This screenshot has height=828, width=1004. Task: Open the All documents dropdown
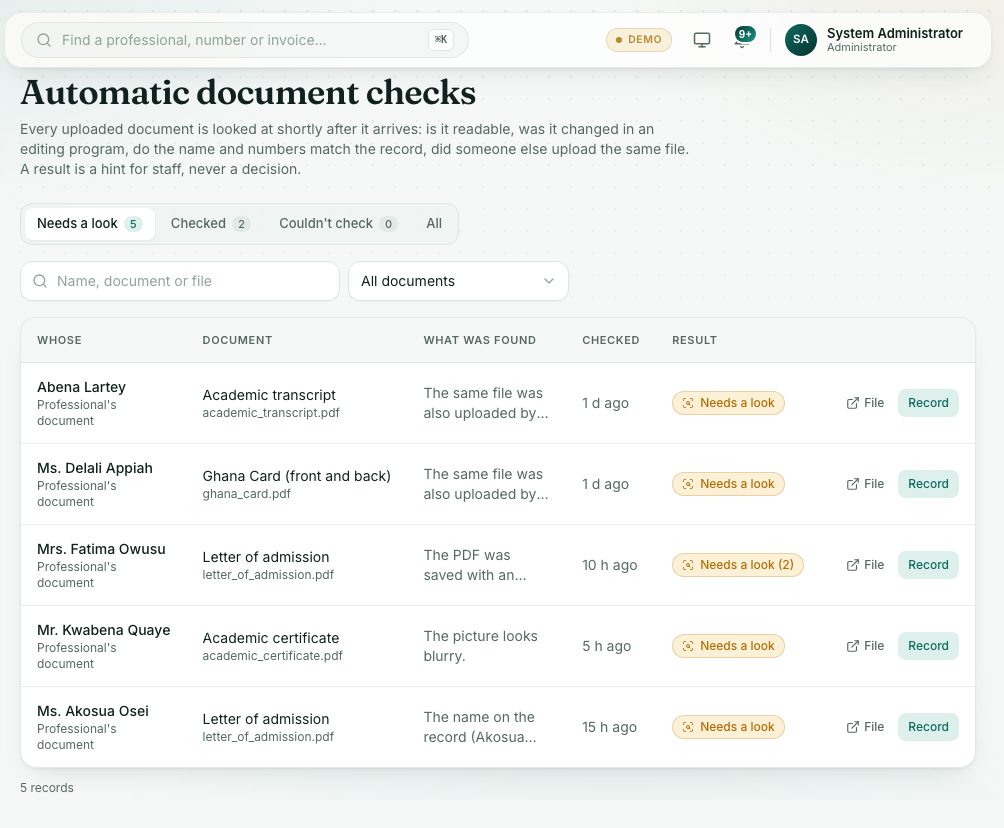pyautogui.click(x=458, y=281)
